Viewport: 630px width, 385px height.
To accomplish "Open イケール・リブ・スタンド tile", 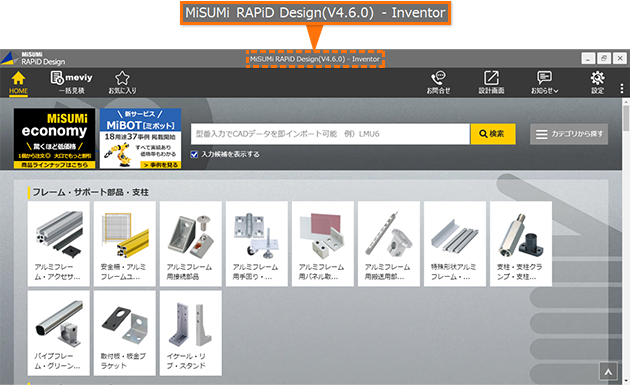I will [x=191, y=333].
